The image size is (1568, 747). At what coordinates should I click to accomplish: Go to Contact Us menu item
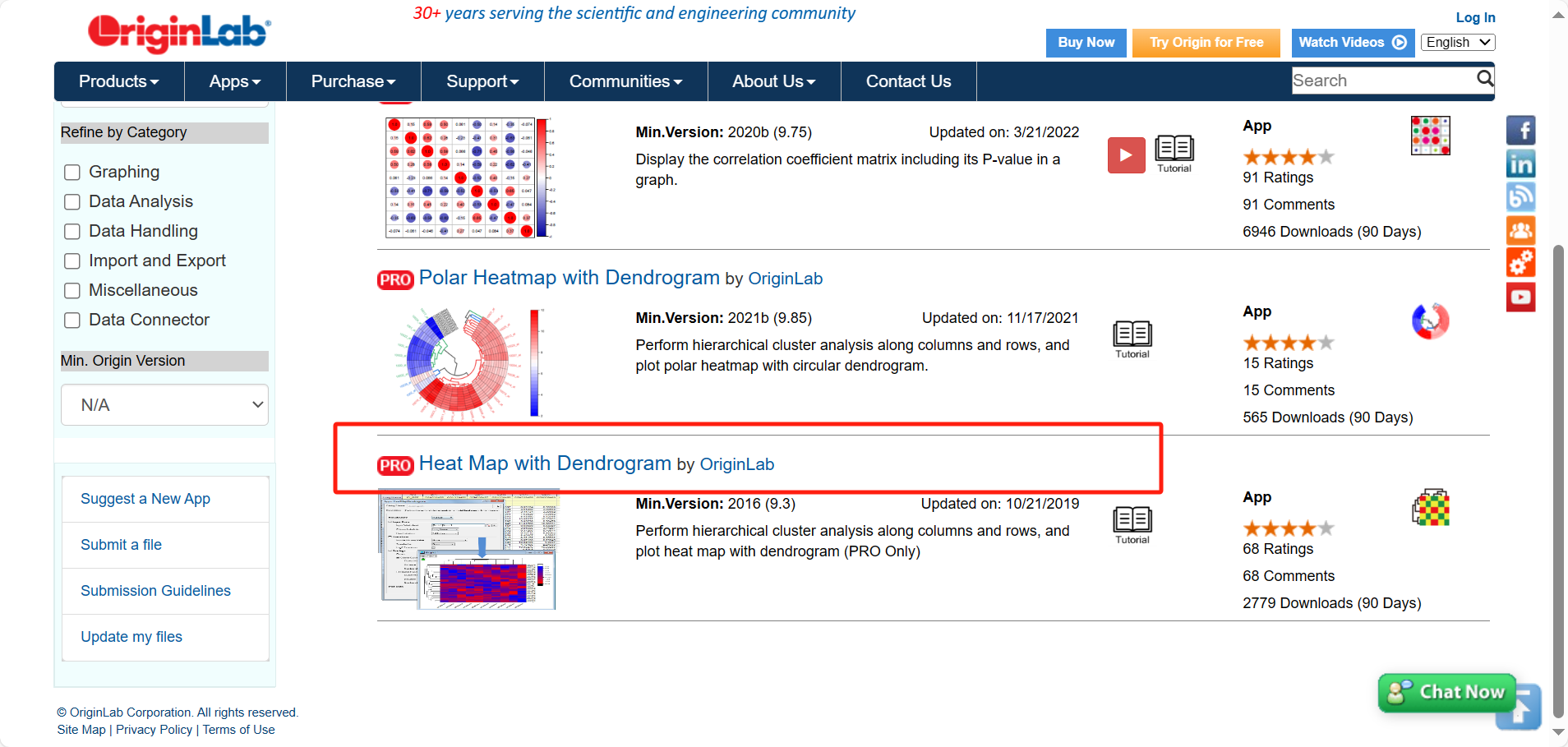(908, 81)
